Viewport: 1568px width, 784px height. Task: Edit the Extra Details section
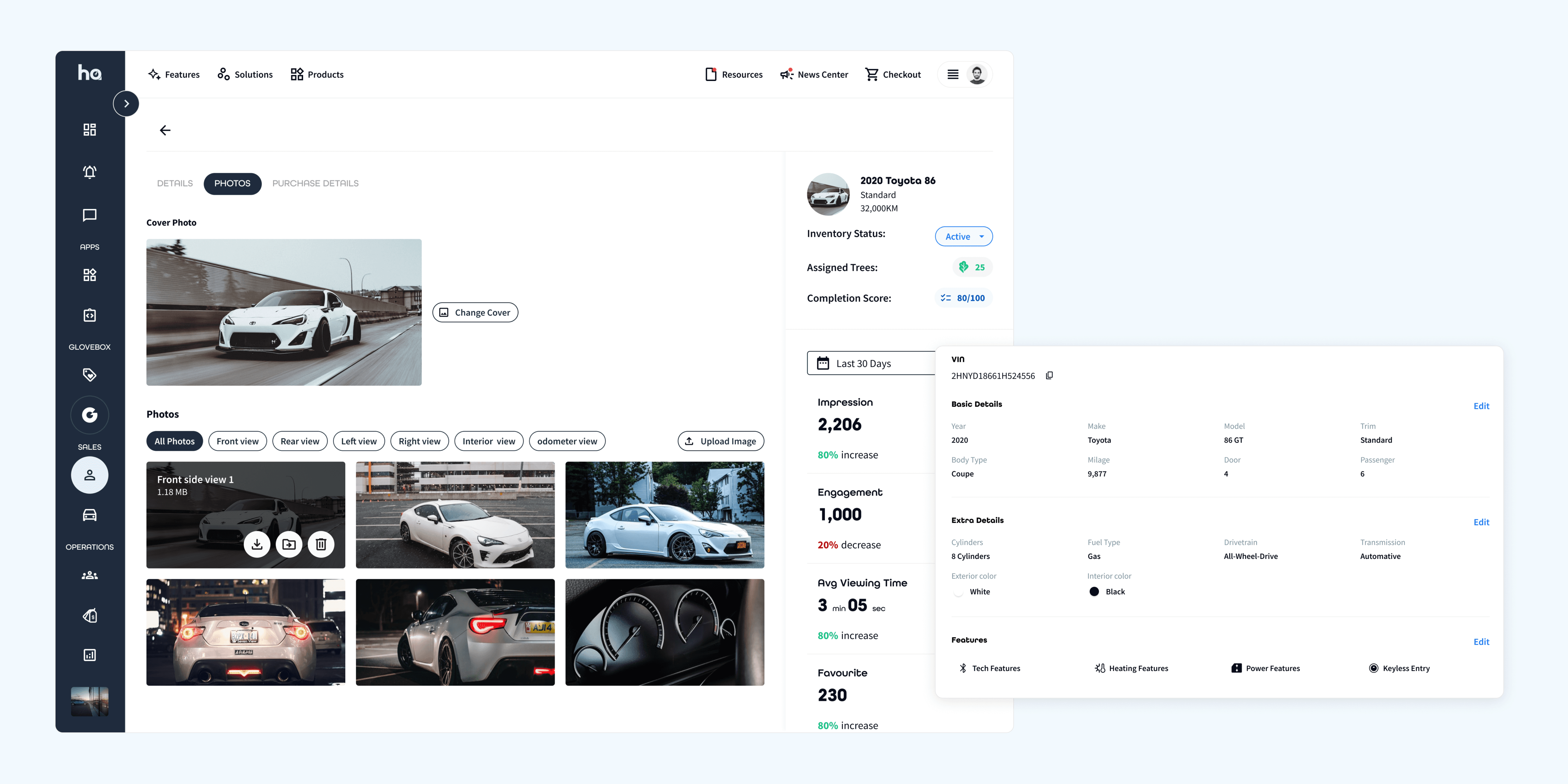pos(1481,522)
